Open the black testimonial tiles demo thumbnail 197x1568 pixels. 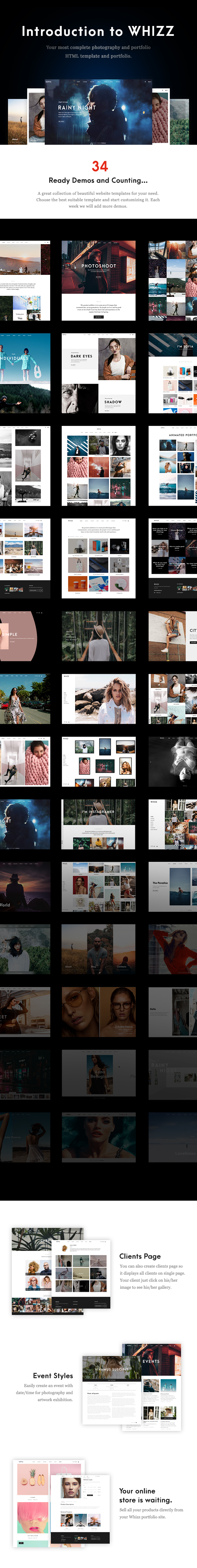coord(173,558)
